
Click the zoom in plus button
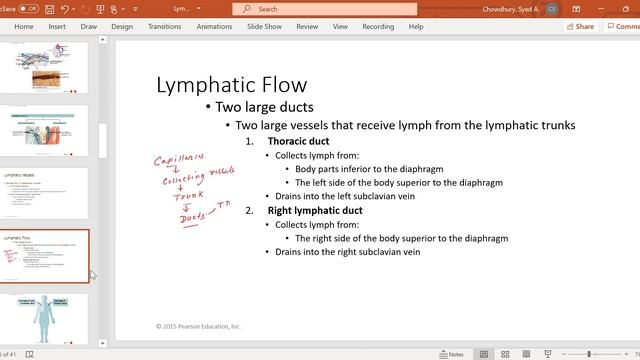click(626, 354)
